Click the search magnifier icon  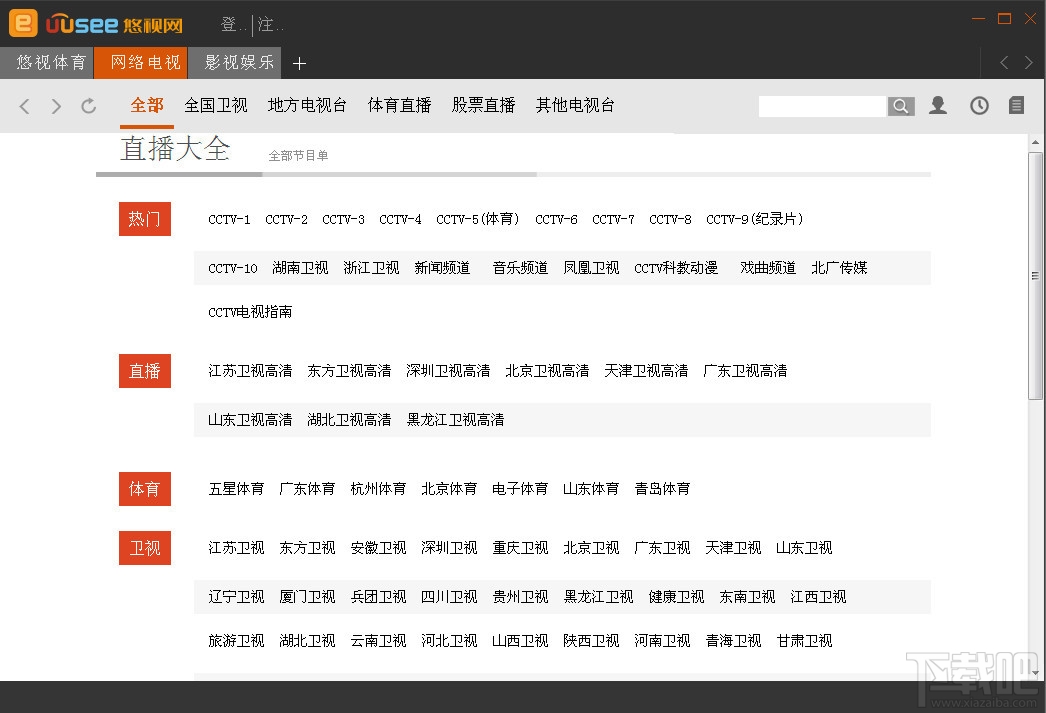(x=901, y=105)
